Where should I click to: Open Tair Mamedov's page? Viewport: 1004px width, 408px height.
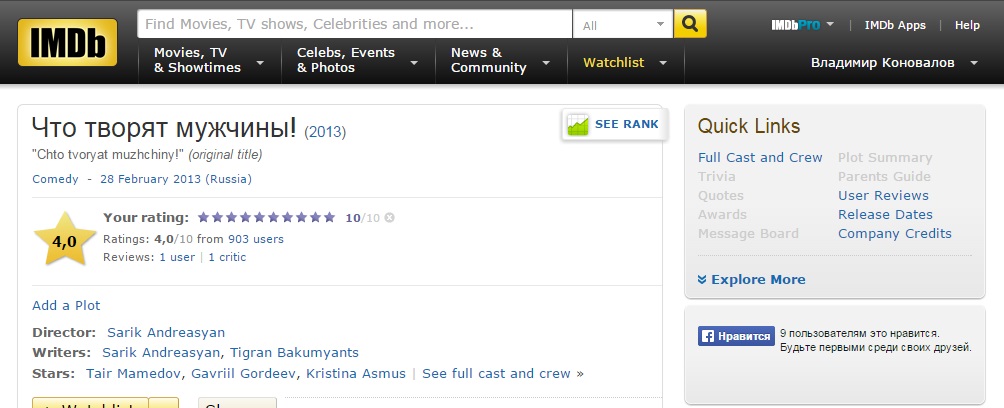click(x=136, y=373)
